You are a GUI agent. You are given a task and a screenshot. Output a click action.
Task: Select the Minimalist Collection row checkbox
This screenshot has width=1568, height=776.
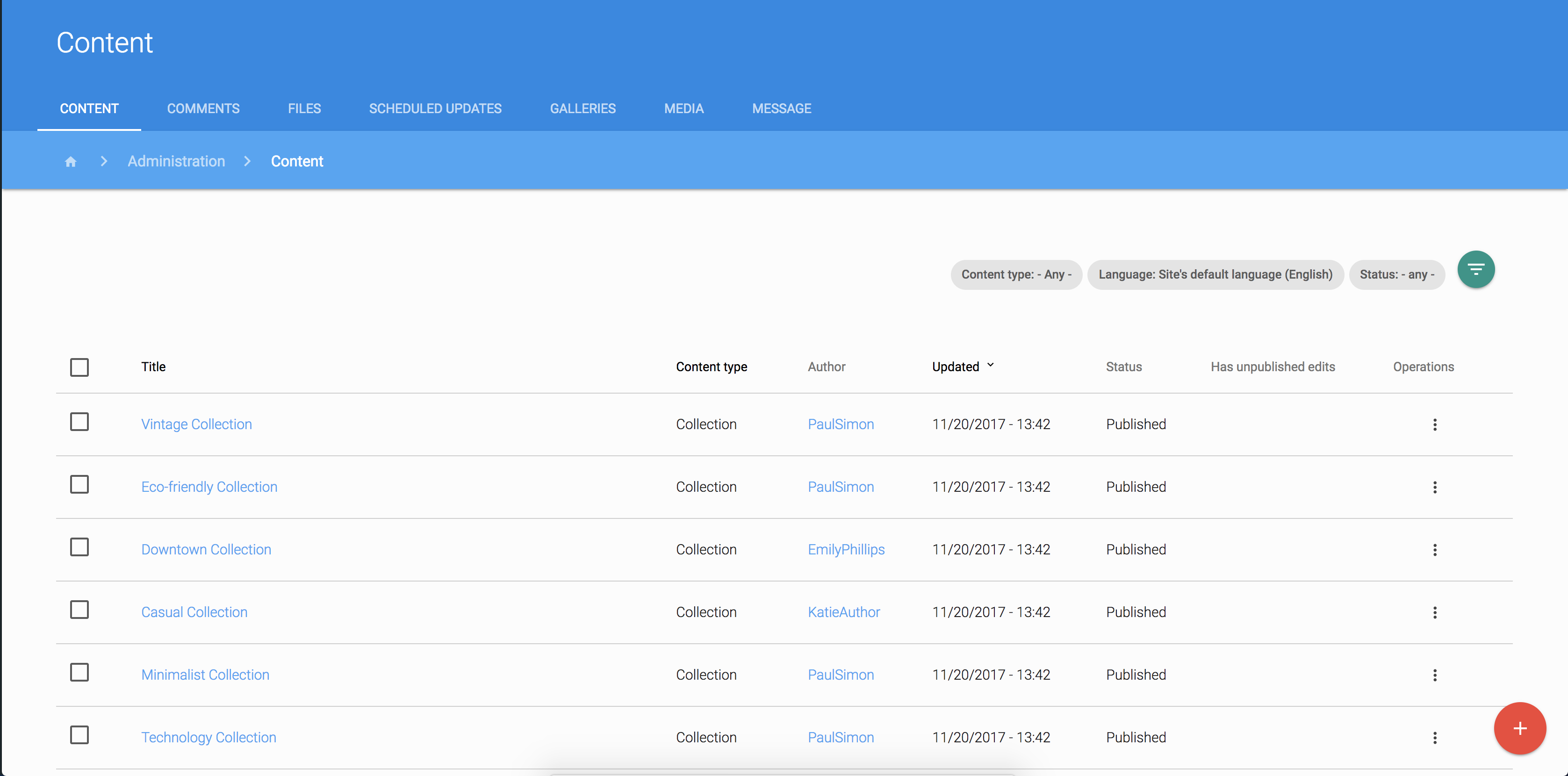pos(79,673)
